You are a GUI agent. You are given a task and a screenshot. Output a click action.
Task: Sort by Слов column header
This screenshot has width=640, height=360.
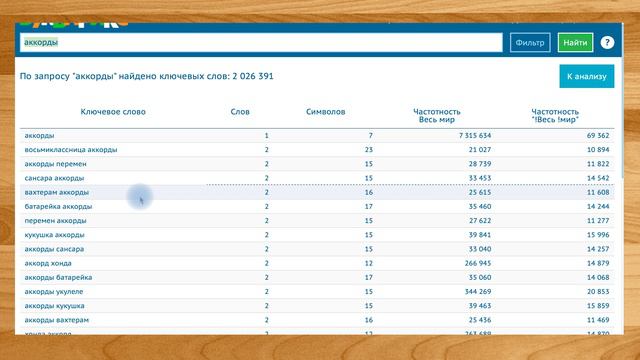[x=240, y=112]
